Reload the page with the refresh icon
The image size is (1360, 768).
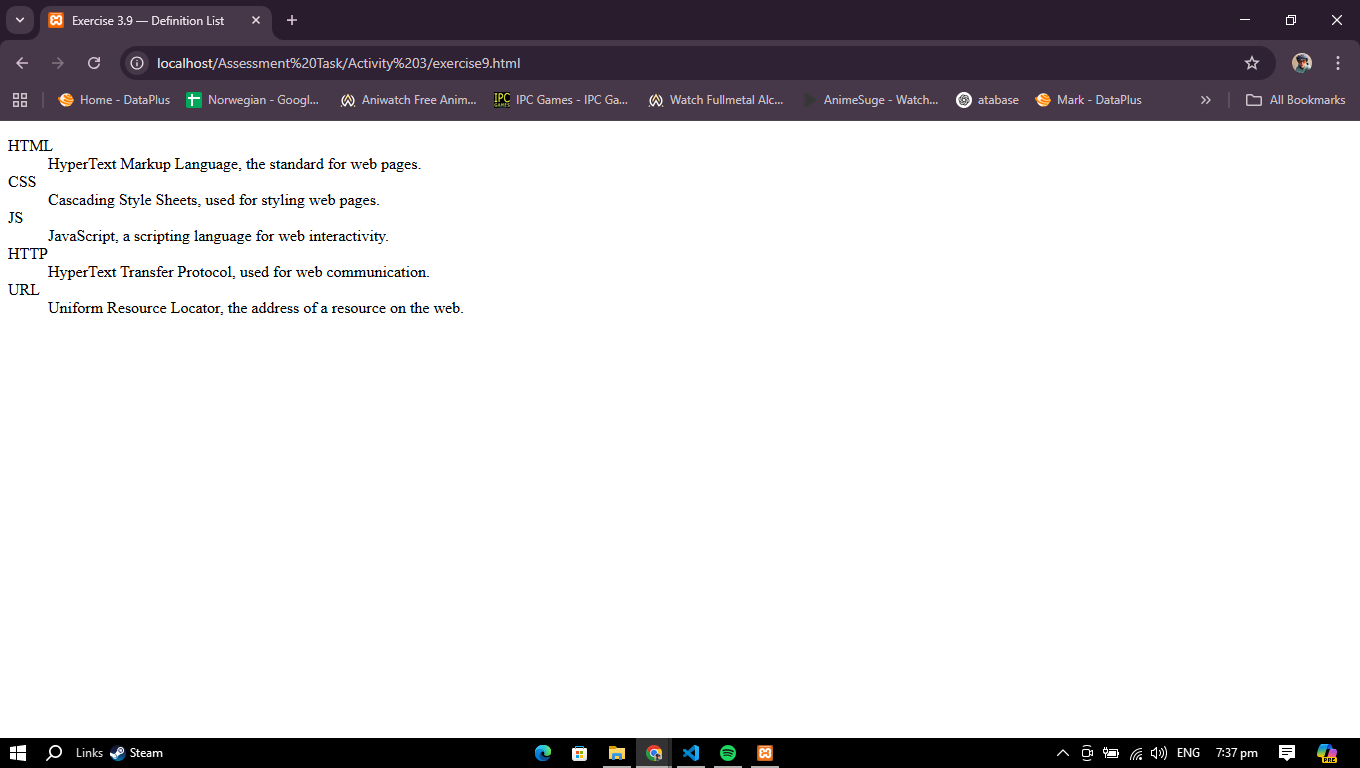point(94,63)
